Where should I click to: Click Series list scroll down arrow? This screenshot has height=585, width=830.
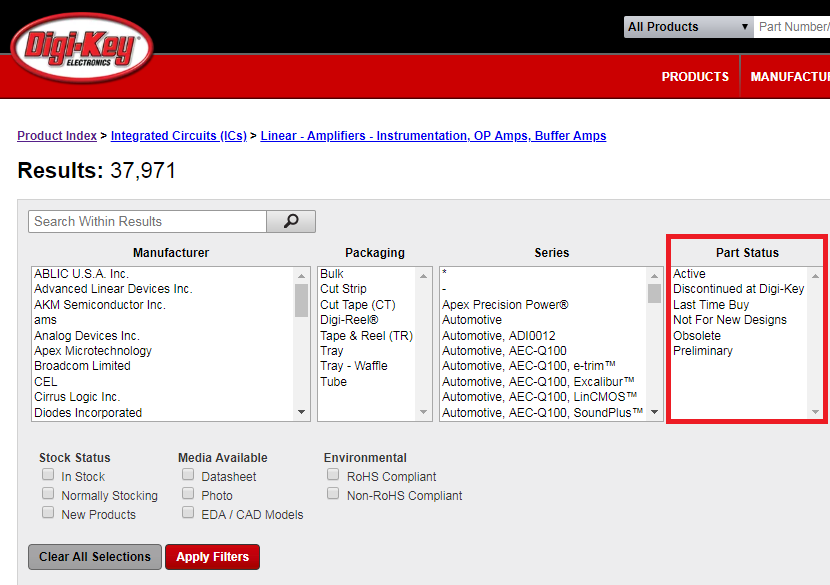tap(654, 412)
